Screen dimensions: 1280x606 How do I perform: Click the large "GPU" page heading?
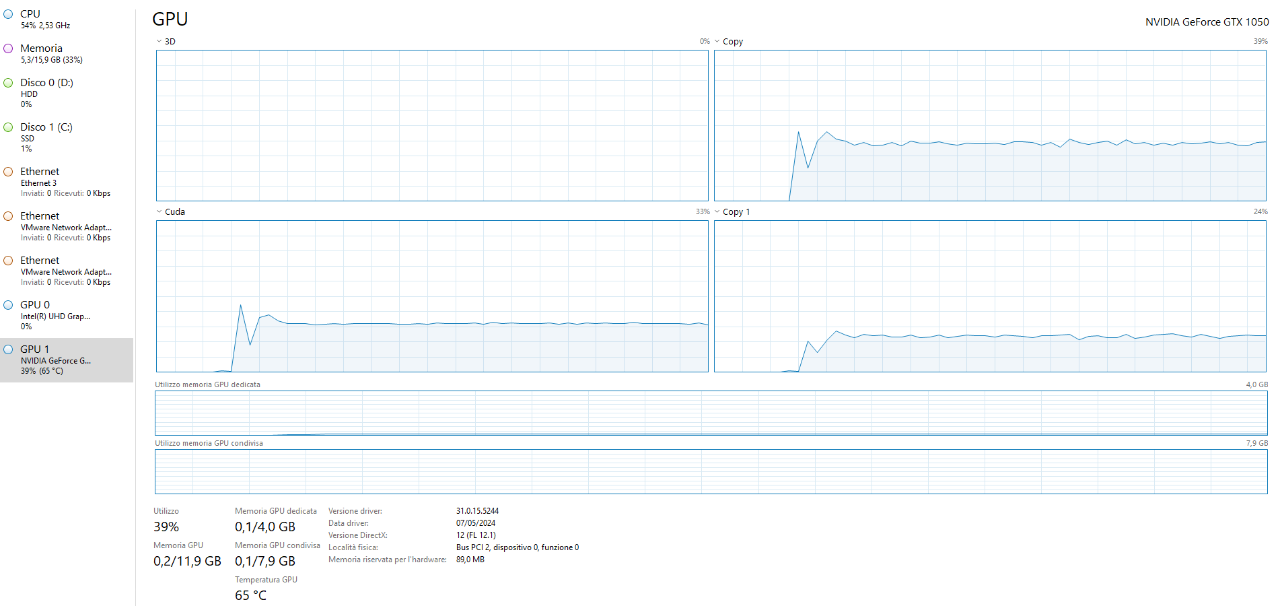pos(170,19)
